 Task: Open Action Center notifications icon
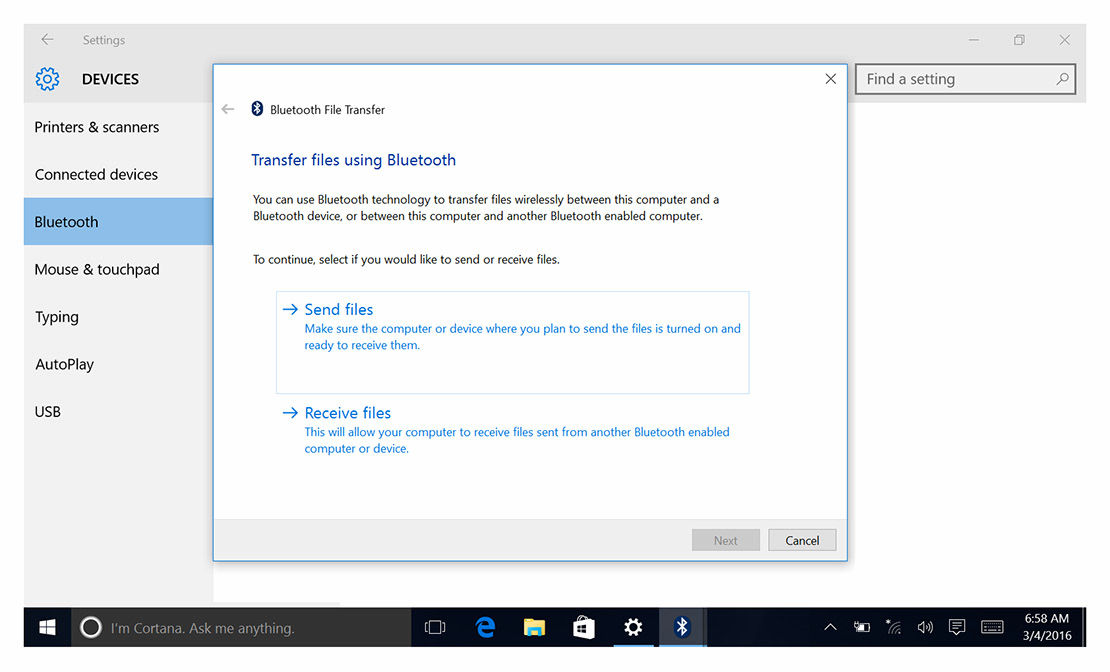point(957,627)
